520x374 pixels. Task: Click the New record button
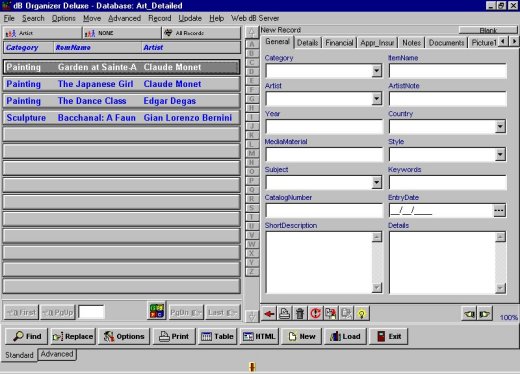tap(301, 336)
